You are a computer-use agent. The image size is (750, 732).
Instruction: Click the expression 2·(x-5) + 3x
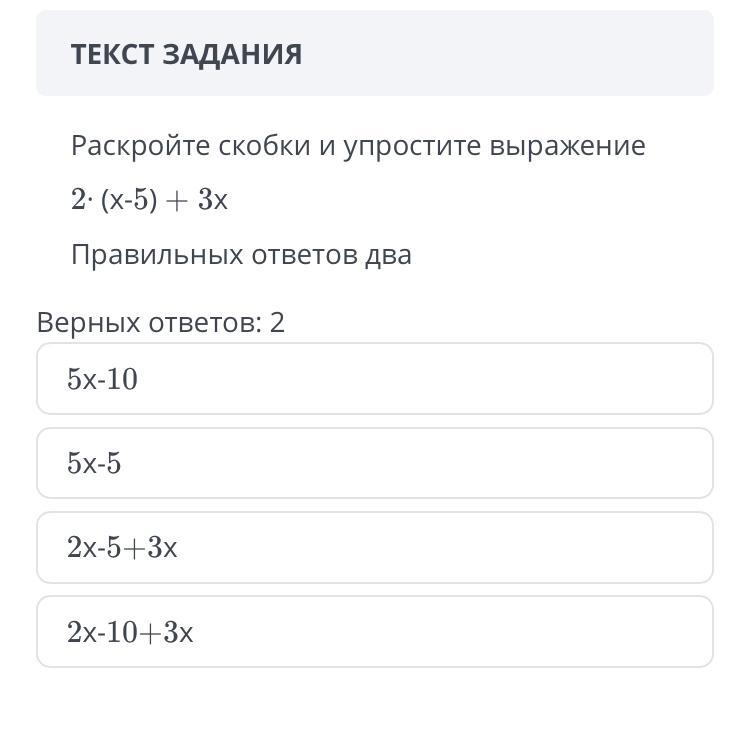[x=149, y=200]
